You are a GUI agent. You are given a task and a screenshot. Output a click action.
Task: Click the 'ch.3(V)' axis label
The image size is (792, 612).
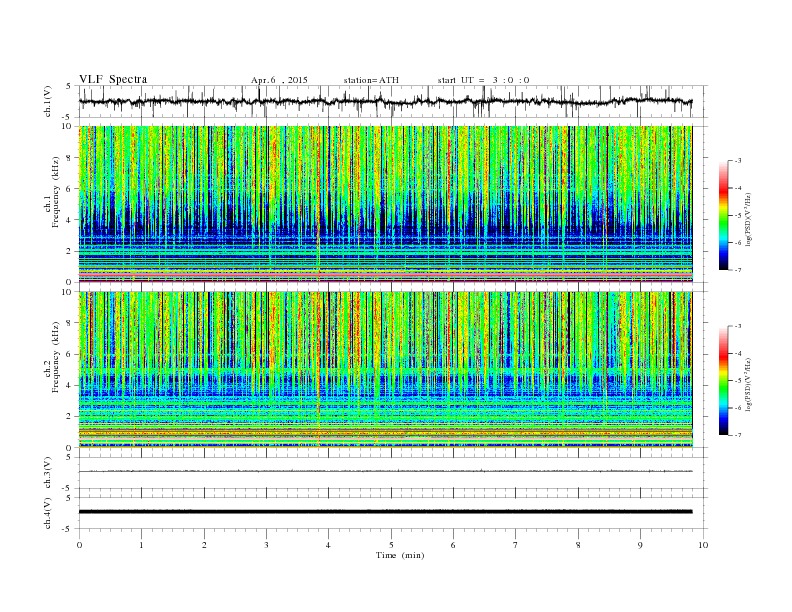pos(48,473)
